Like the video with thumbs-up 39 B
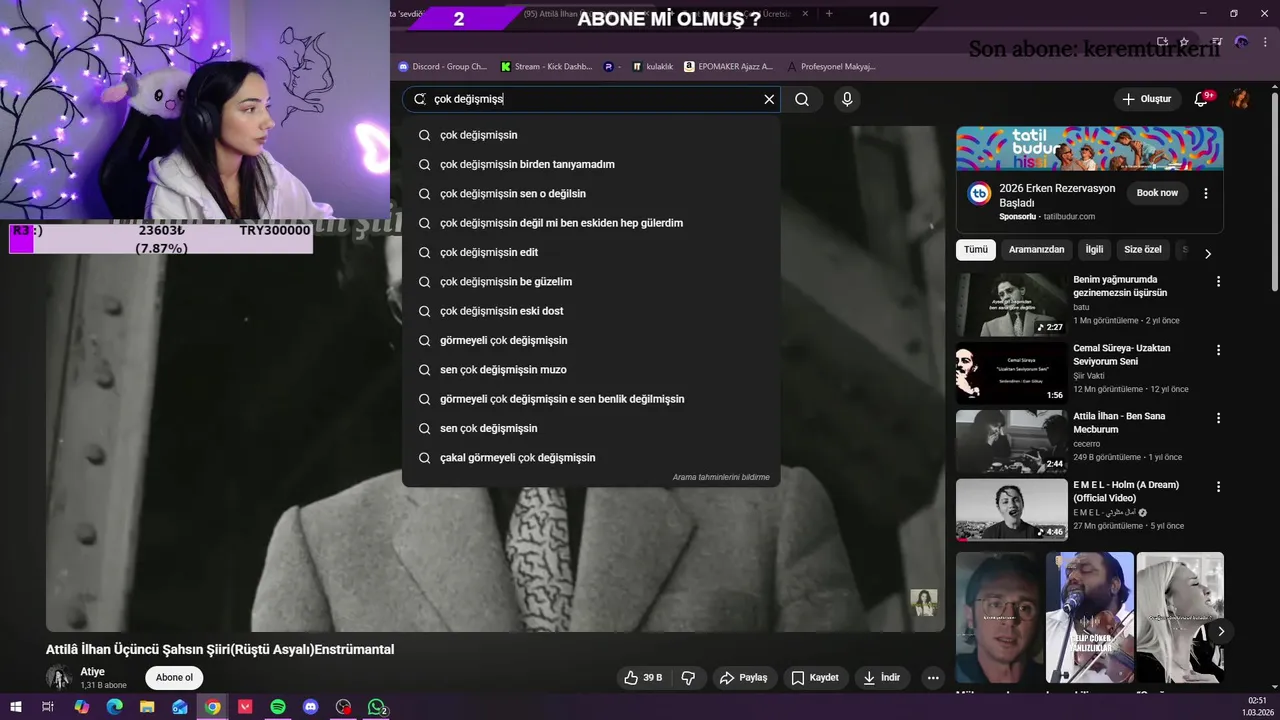The width and height of the screenshot is (1280, 720). 643,677
